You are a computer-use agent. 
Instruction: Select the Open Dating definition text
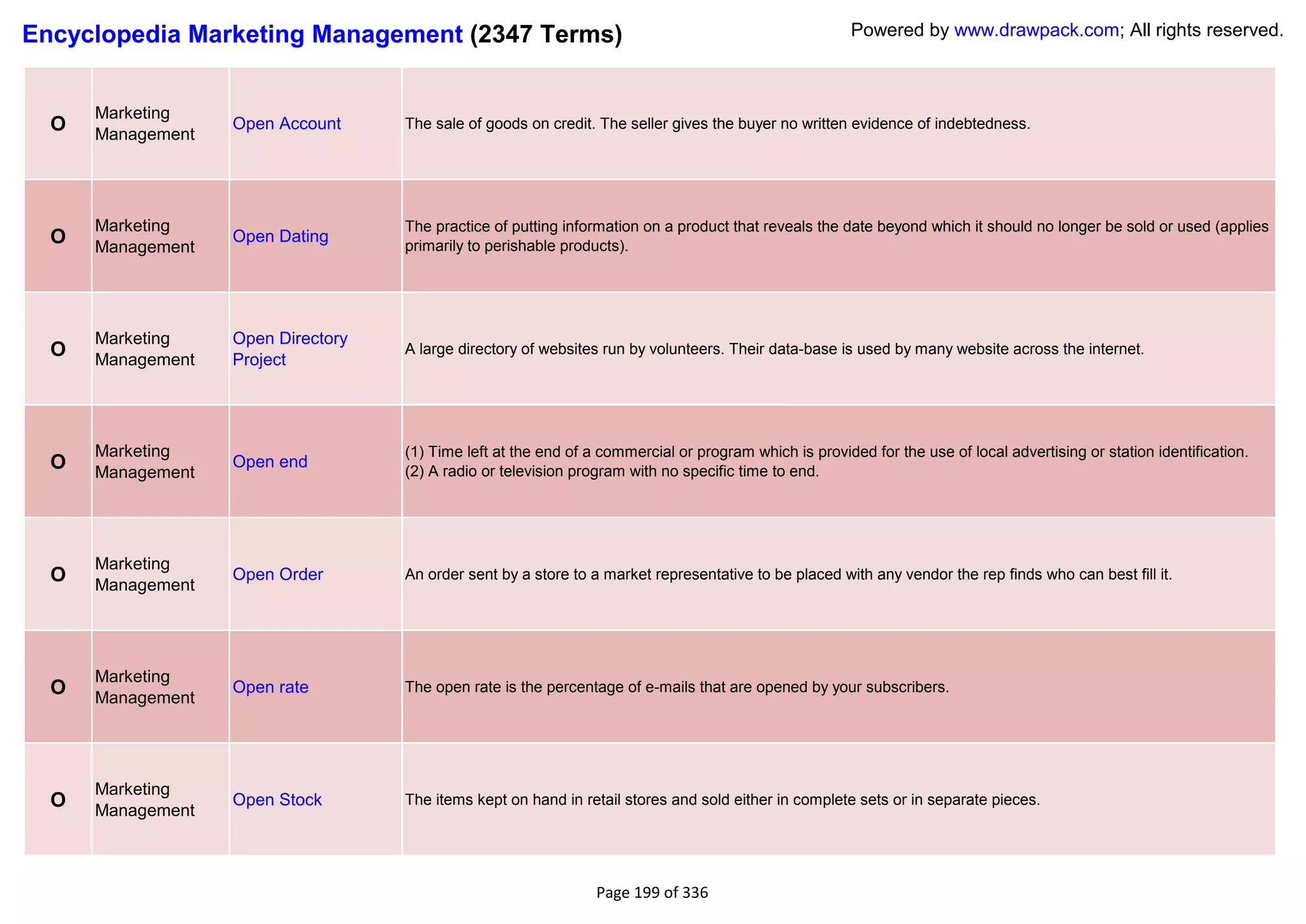coord(837,236)
